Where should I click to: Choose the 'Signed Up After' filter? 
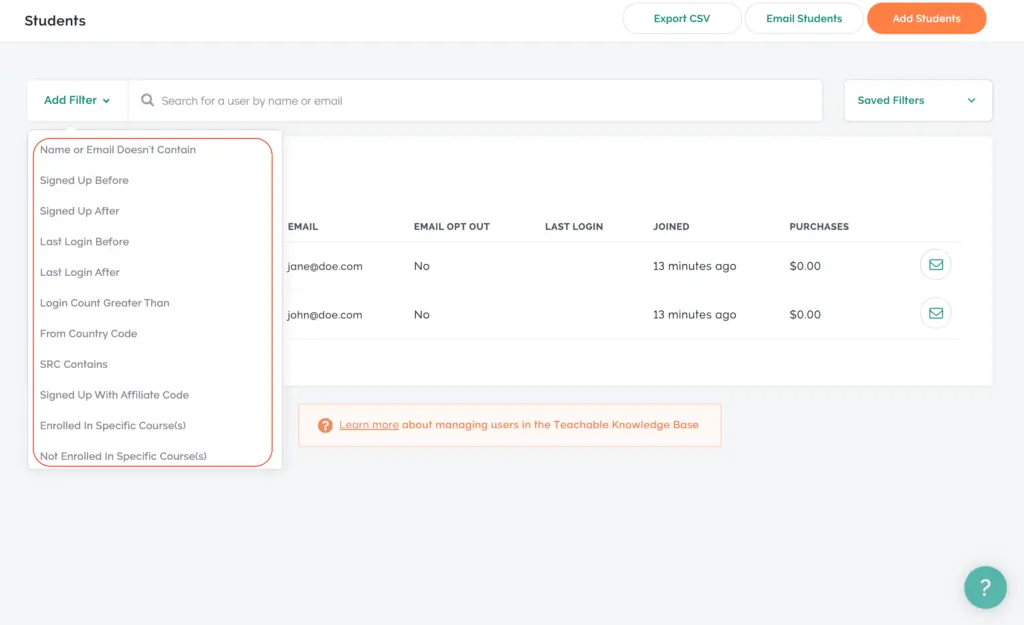[80, 211]
